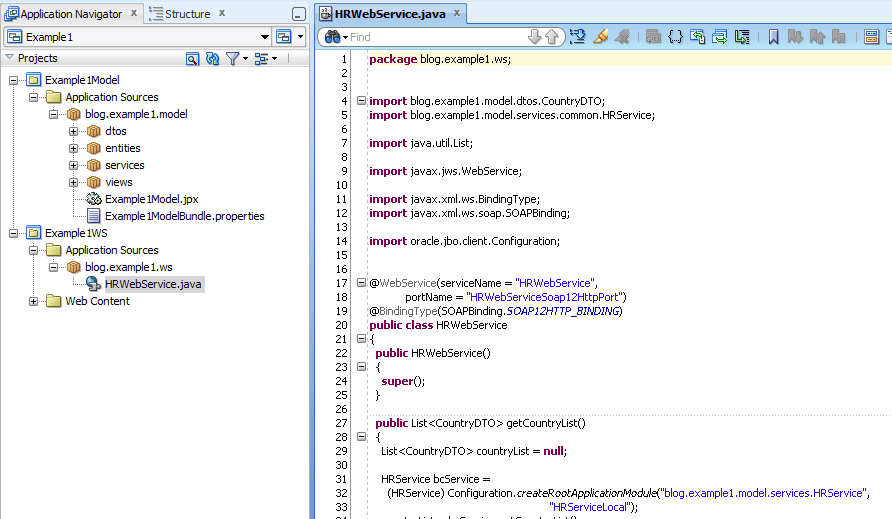Find previous with the up arrow
The height and width of the screenshot is (519, 892).
coord(552,37)
